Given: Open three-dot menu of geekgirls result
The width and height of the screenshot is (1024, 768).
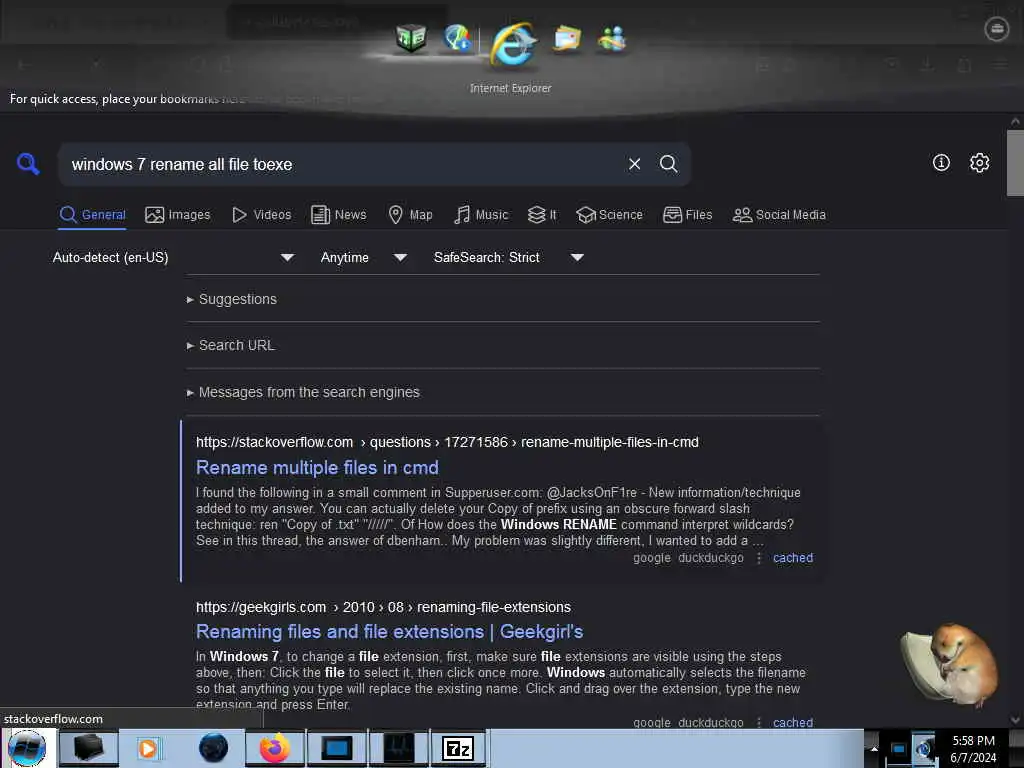Looking at the screenshot, I should (x=758, y=722).
